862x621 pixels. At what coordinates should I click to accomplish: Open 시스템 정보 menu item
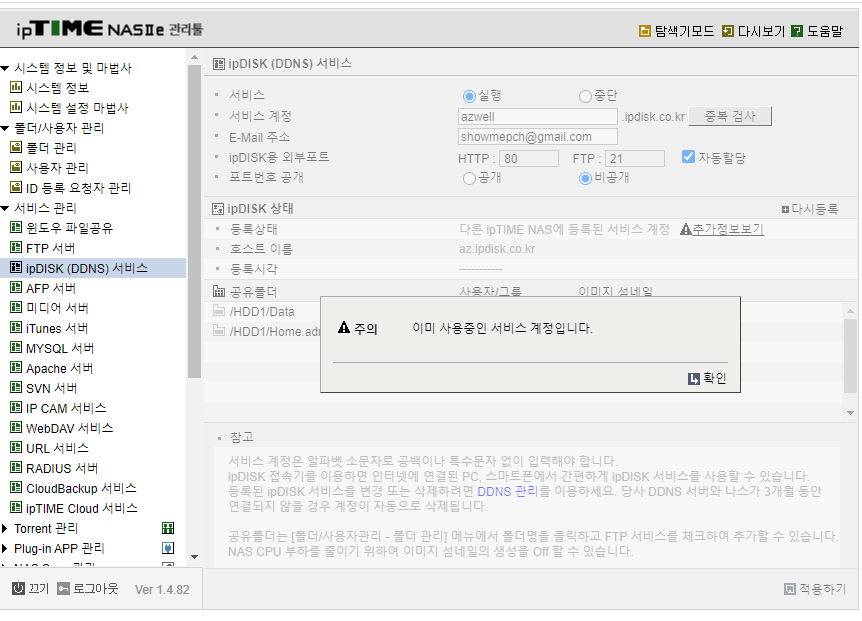[58, 87]
